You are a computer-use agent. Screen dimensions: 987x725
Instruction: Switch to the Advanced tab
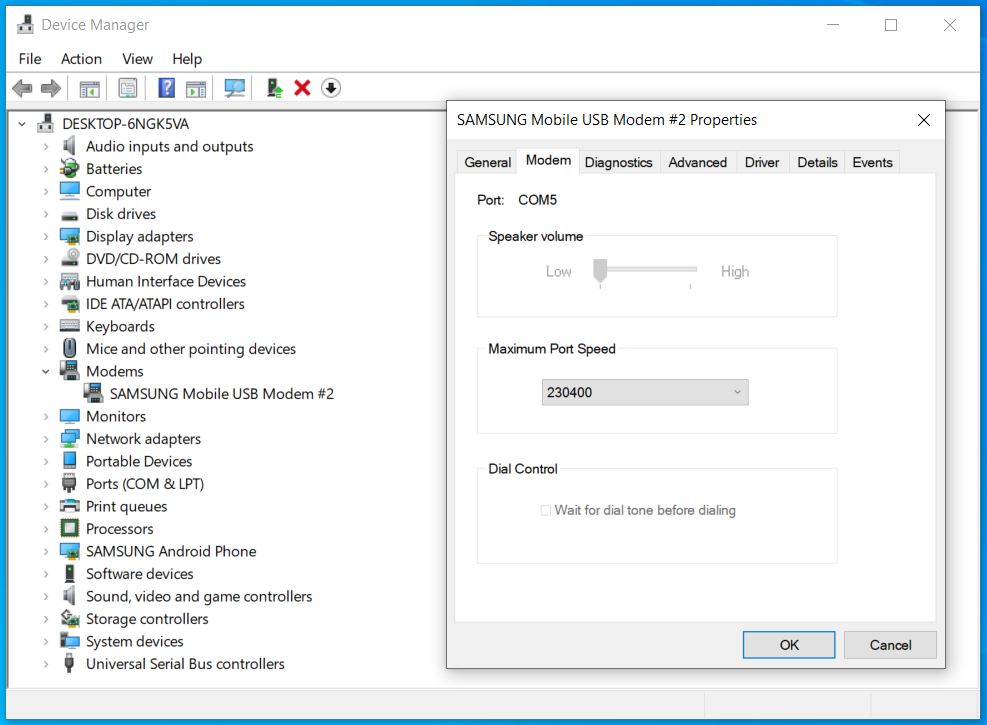pyautogui.click(x=697, y=162)
